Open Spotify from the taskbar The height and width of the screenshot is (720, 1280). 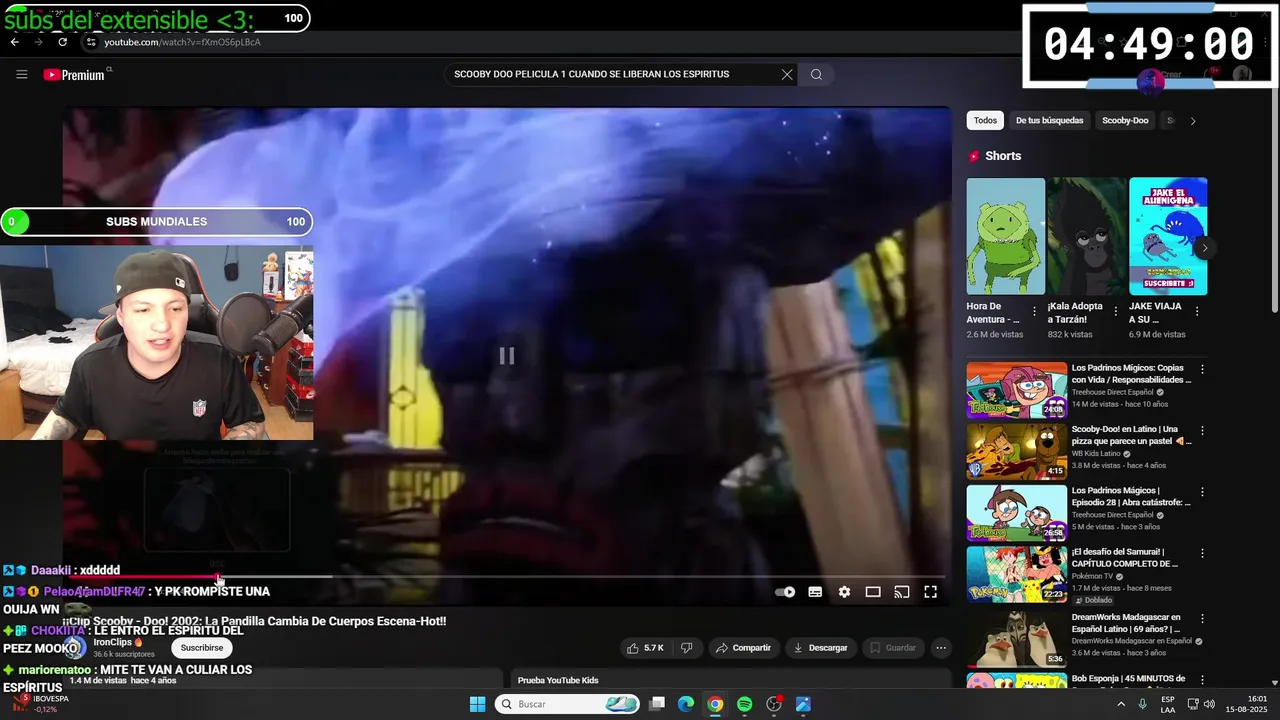[x=744, y=704]
